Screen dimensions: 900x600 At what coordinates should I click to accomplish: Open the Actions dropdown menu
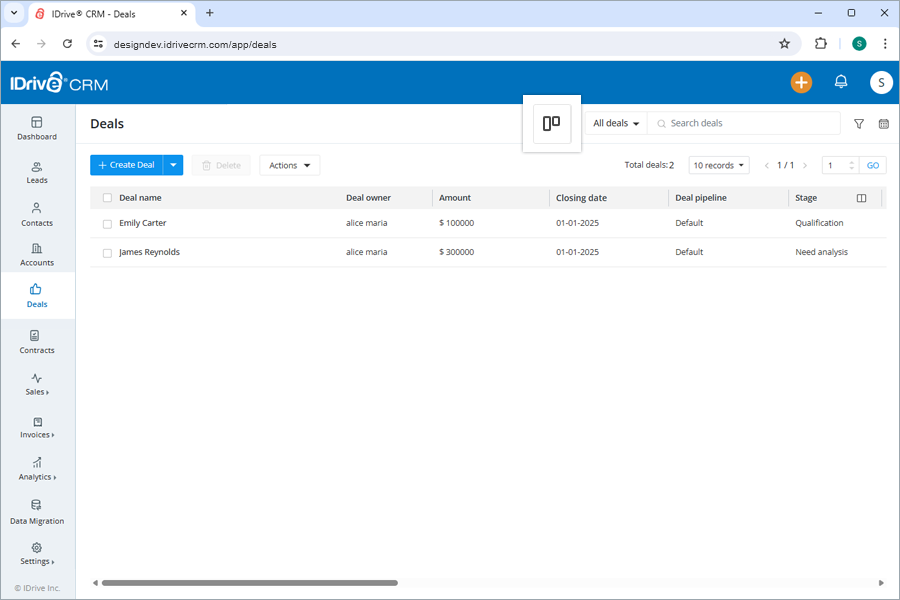coord(289,164)
